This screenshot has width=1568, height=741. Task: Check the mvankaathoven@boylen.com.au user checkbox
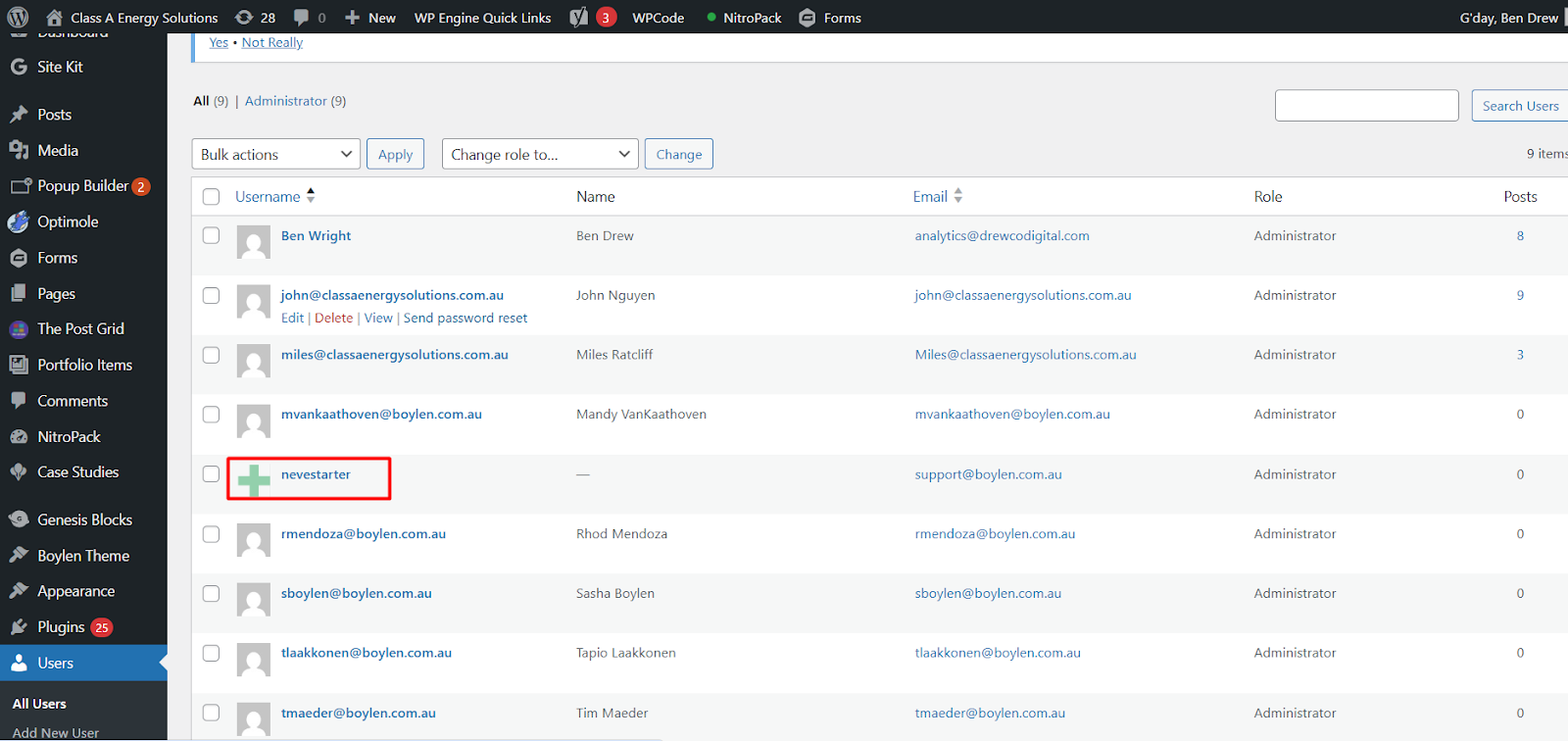pyautogui.click(x=211, y=415)
